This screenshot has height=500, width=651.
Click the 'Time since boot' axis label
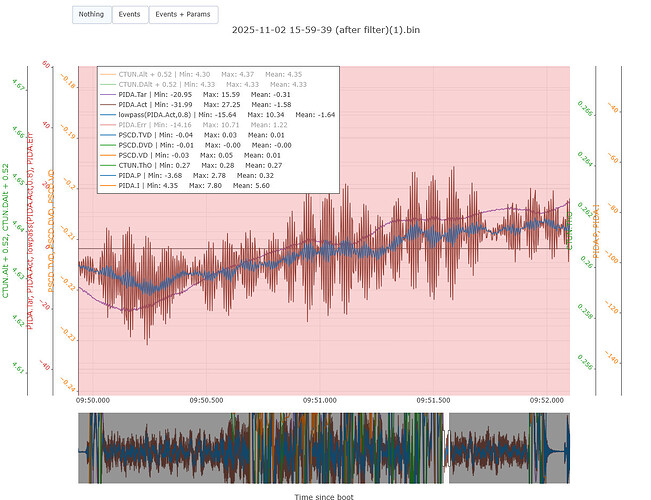[324, 496]
